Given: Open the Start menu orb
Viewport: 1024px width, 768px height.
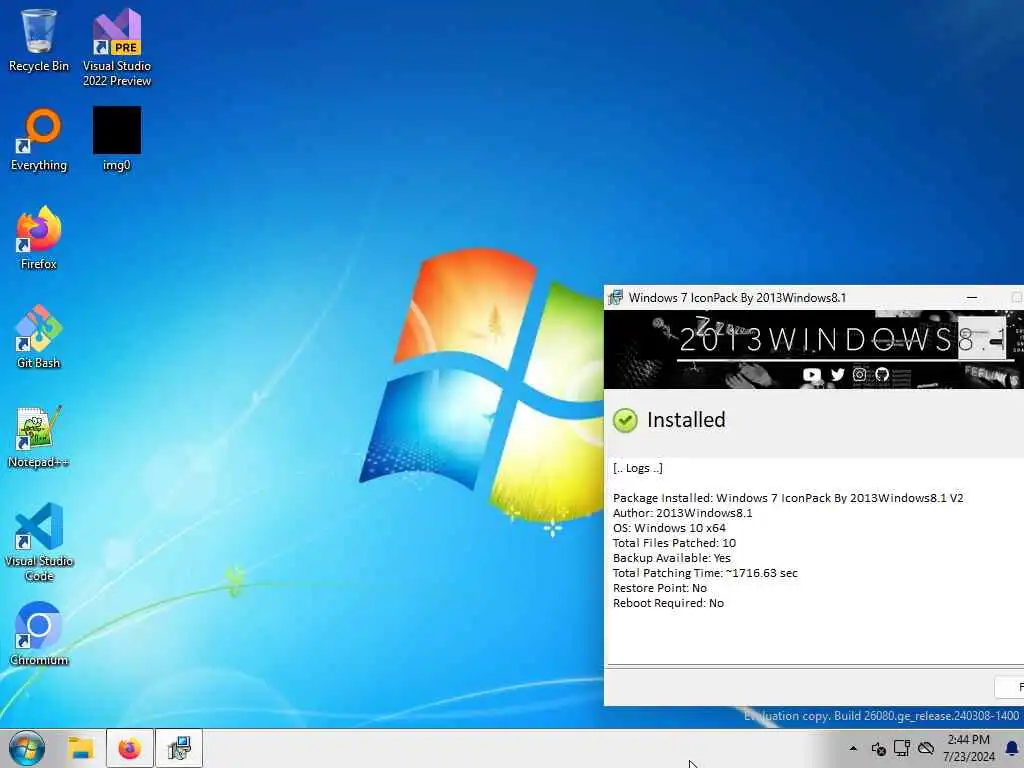Looking at the screenshot, I should coord(27,748).
